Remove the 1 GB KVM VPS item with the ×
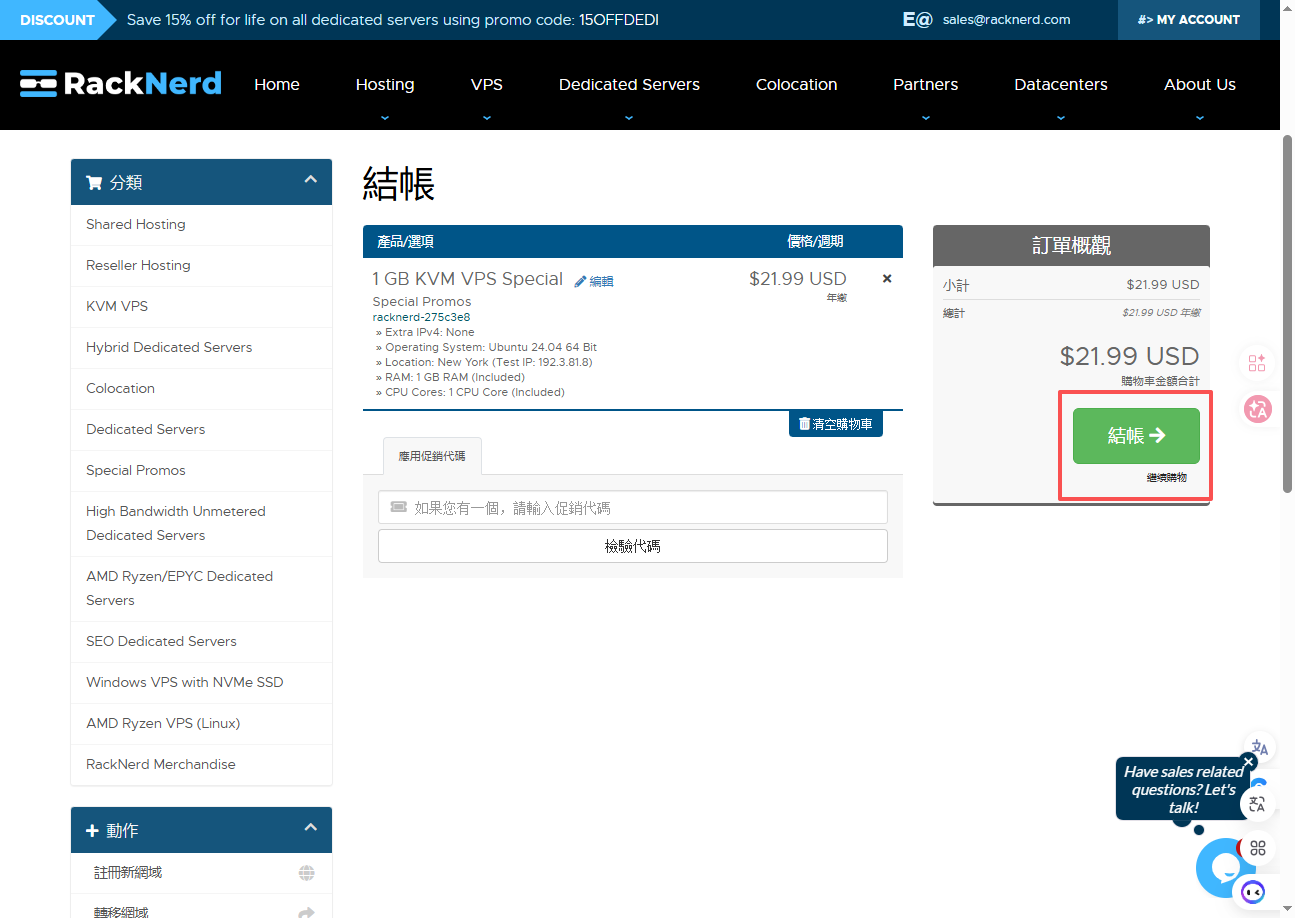The width and height of the screenshot is (1295, 918). [887, 279]
